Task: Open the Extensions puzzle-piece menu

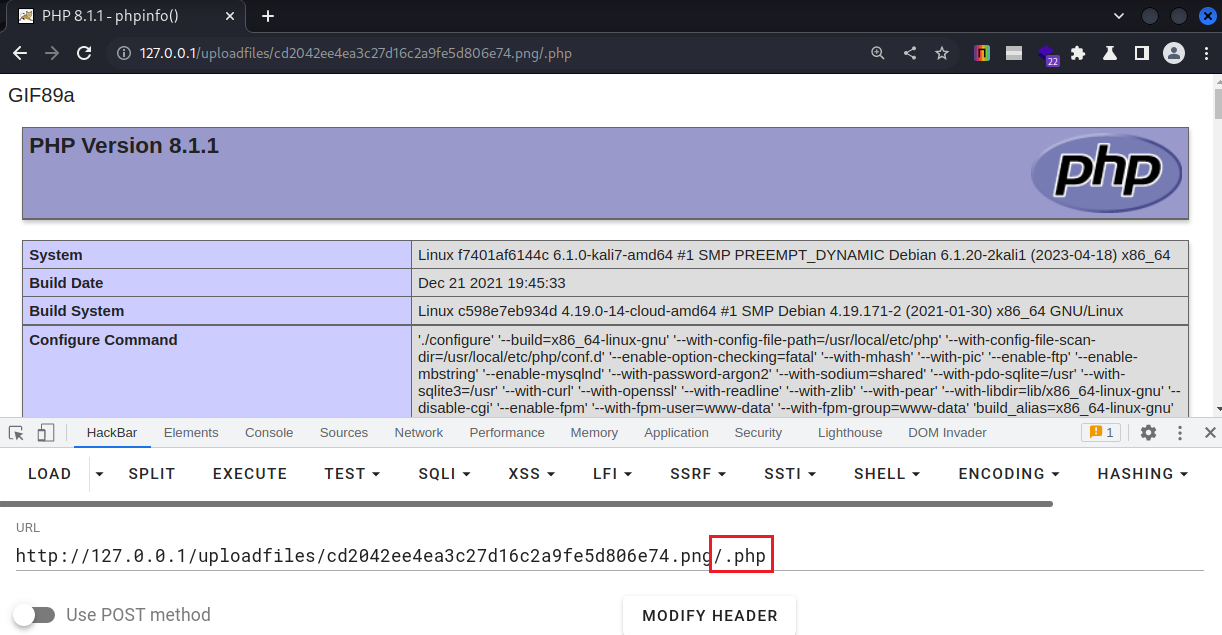Action: 1078,54
